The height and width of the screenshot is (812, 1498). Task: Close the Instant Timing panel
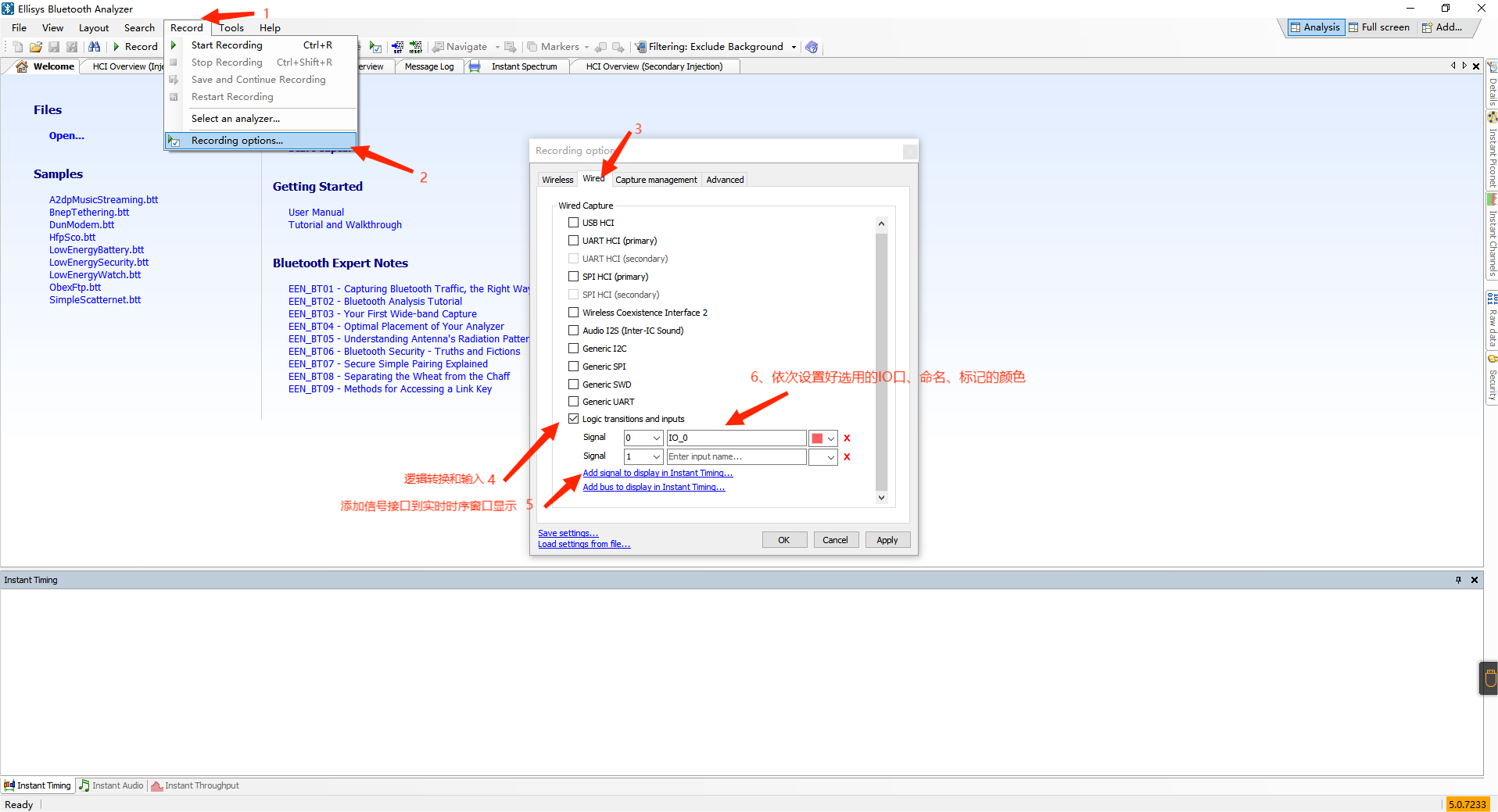tap(1475, 580)
